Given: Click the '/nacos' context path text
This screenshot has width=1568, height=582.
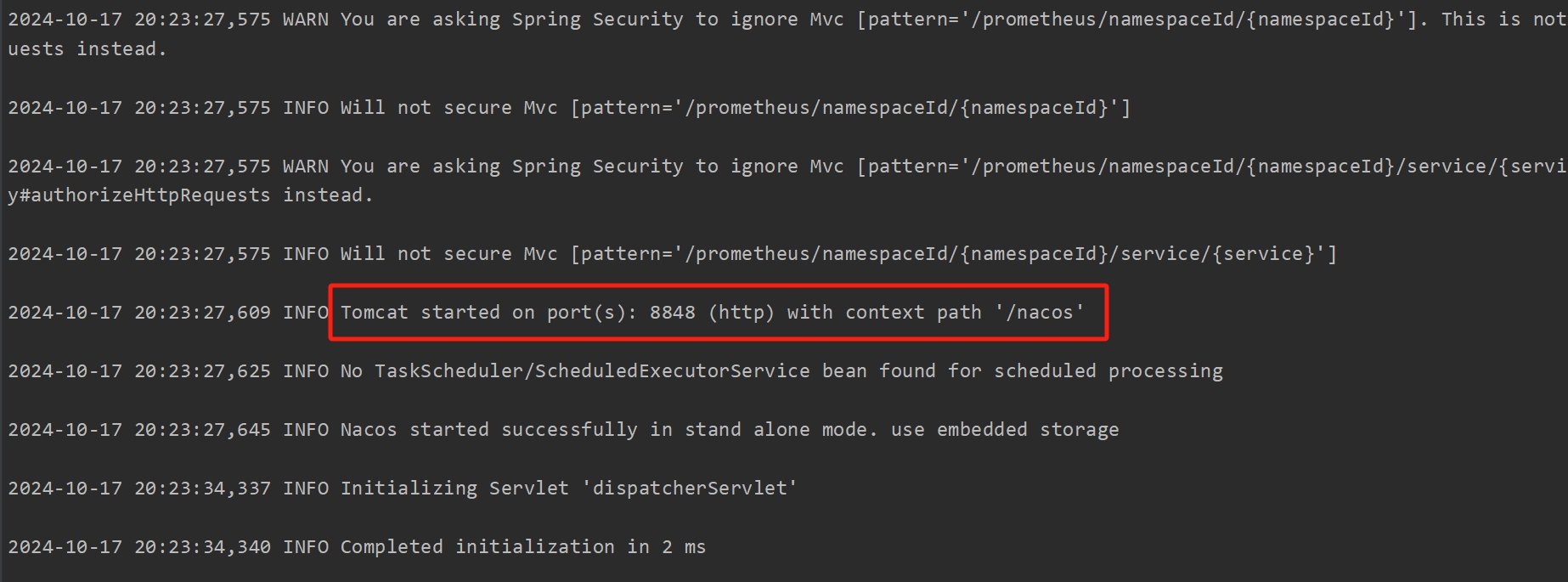Looking at the screenshot, I should pos(1040,313).
